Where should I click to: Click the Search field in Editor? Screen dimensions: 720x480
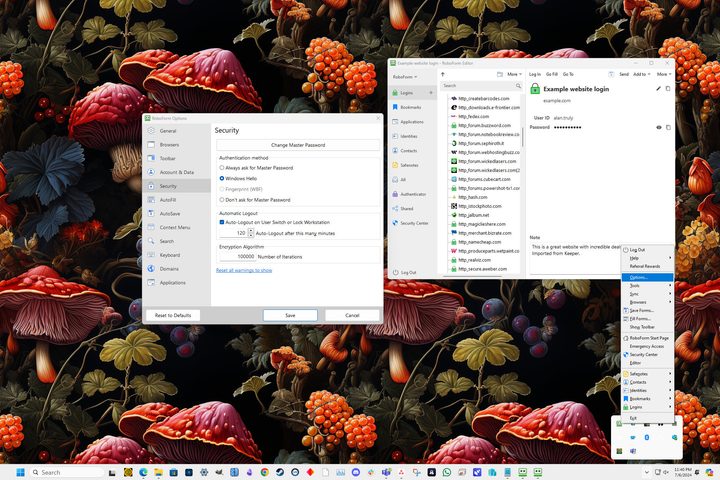tap(482, 86)
